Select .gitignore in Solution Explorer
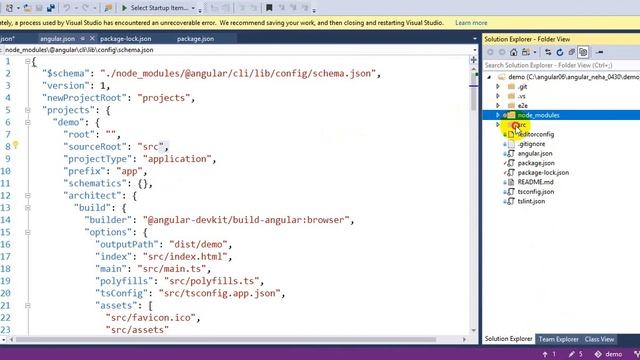The width and height of the screenshot is (640, 360). click(531, 144)
